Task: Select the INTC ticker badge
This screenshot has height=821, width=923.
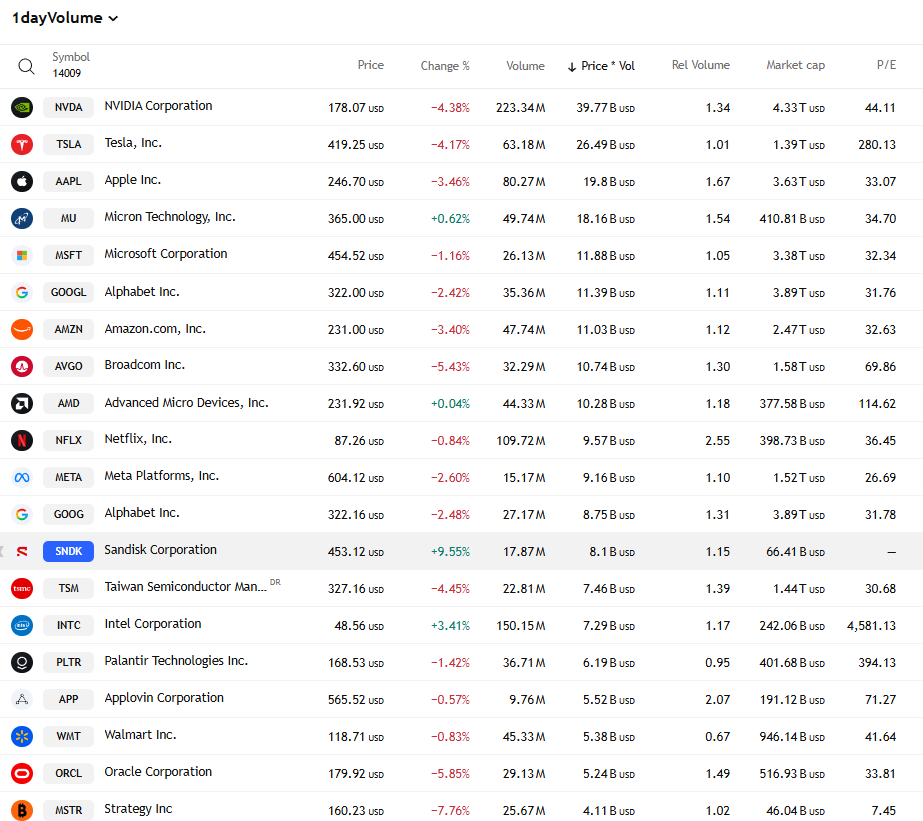Action: tap(68, 625)
